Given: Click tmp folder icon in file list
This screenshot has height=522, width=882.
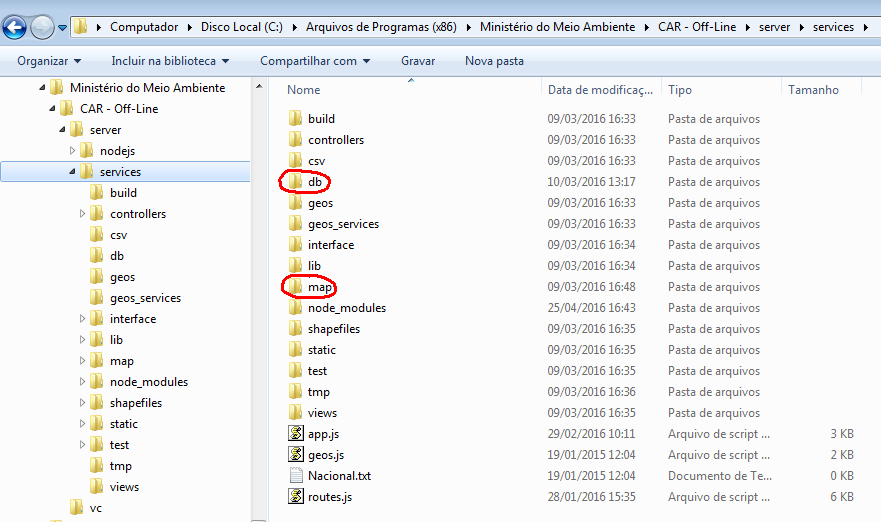Looking at the screenshot, I should 295,392.
